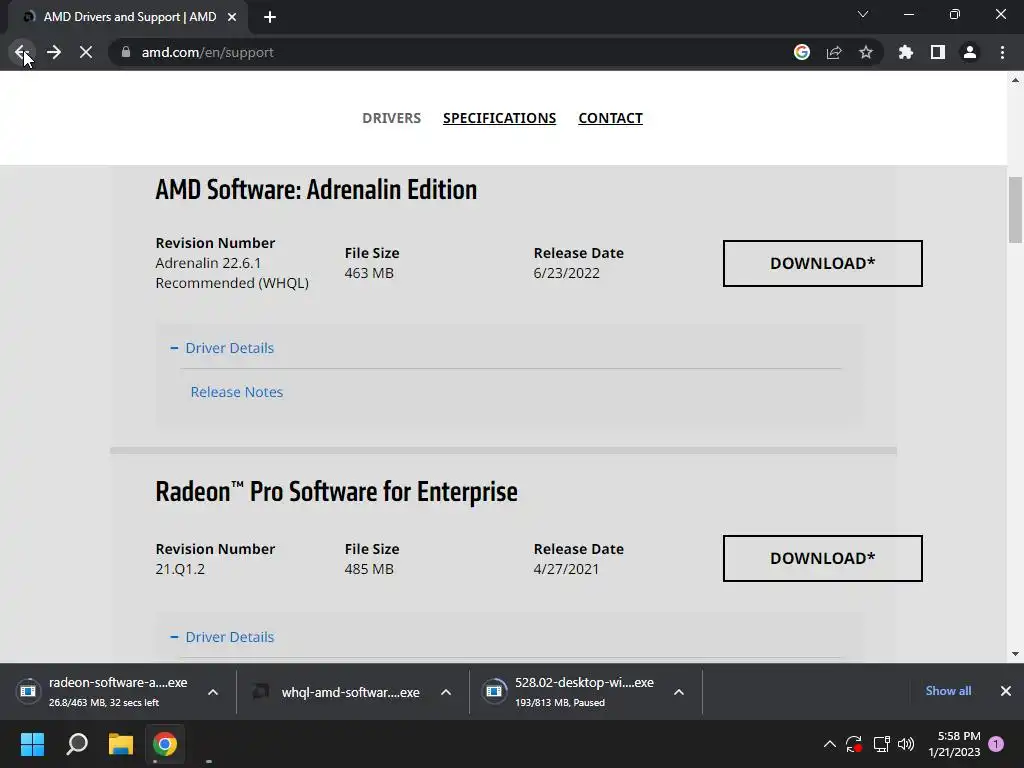Open the Google icon in address bar

click(802, 52)
